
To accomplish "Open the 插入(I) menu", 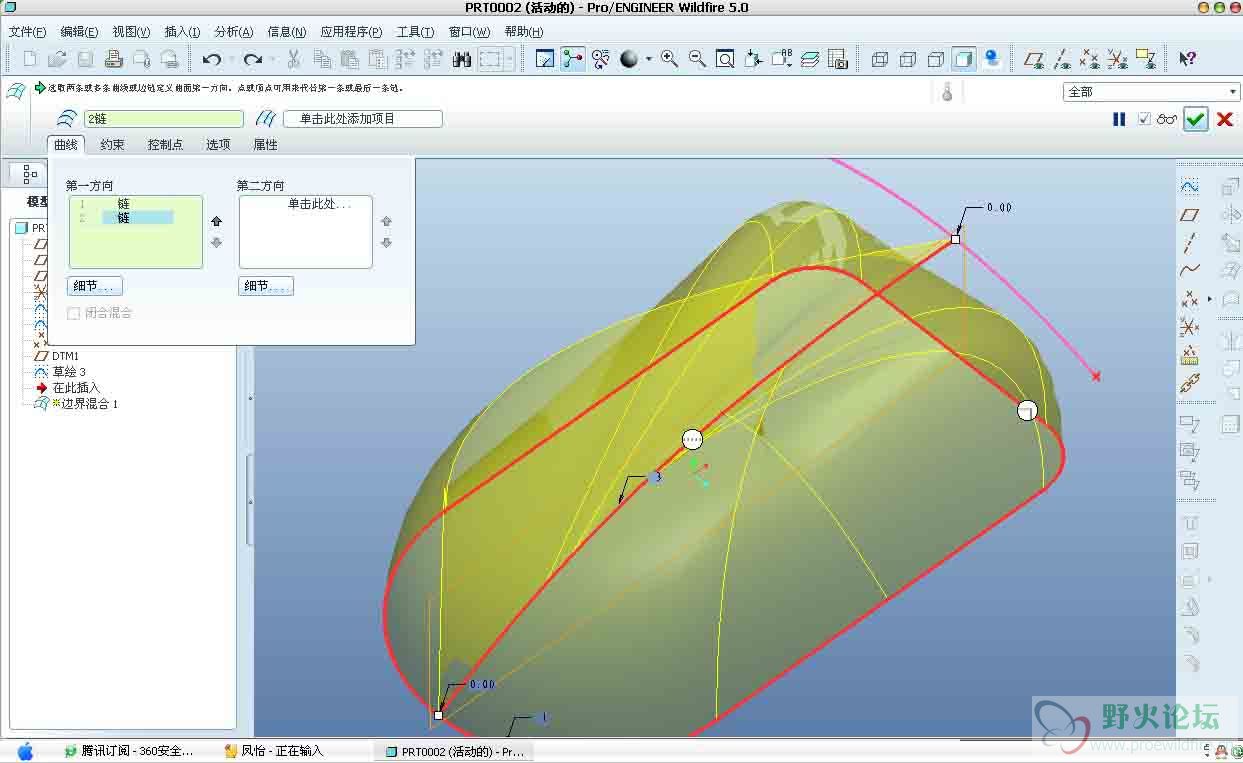I will tap(182, 32).
